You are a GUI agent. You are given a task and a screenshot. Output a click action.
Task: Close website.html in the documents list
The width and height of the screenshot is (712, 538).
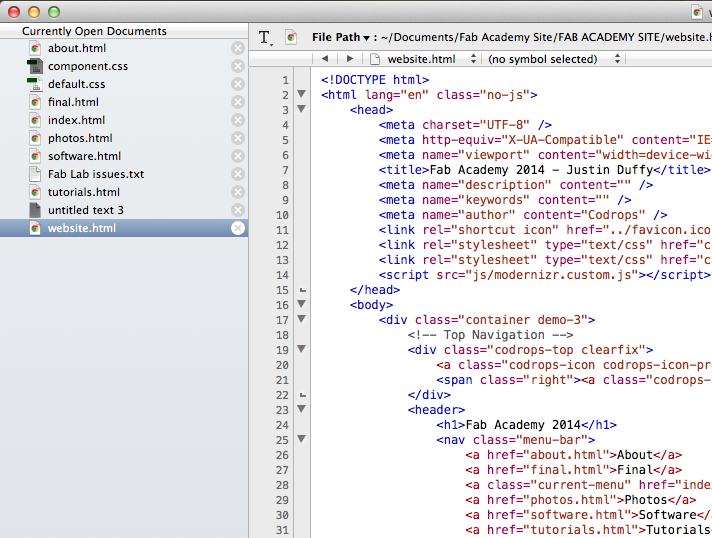(237, 228)
